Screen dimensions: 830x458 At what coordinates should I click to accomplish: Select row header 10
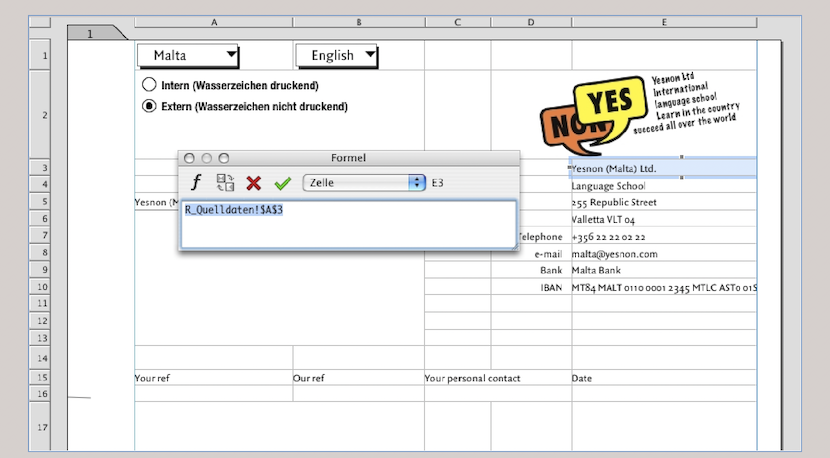pos(42,287)
